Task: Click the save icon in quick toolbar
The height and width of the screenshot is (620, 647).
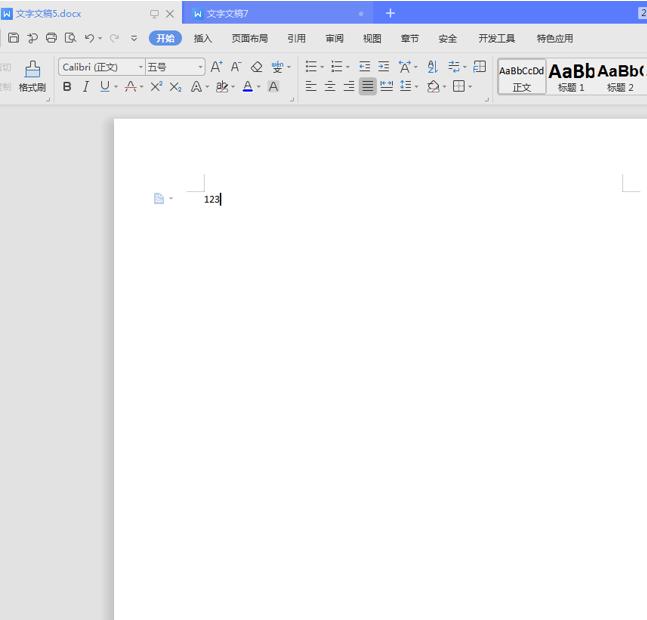Action: pyautogui.click(x=13, y=38)
